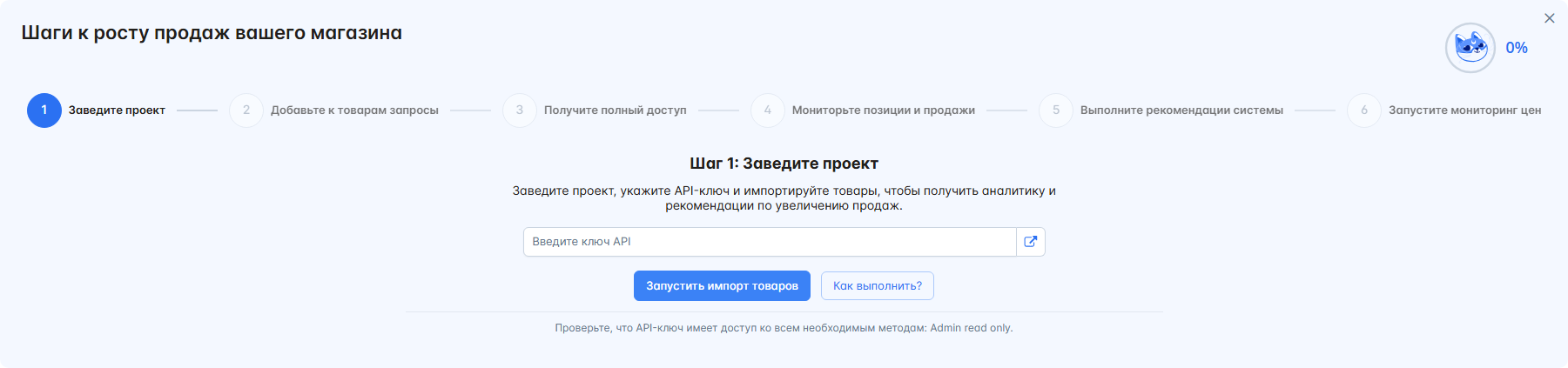Click the blue cat mascot avatar
This screenshot has height=368, width=1568.
tap(1470, 48)
